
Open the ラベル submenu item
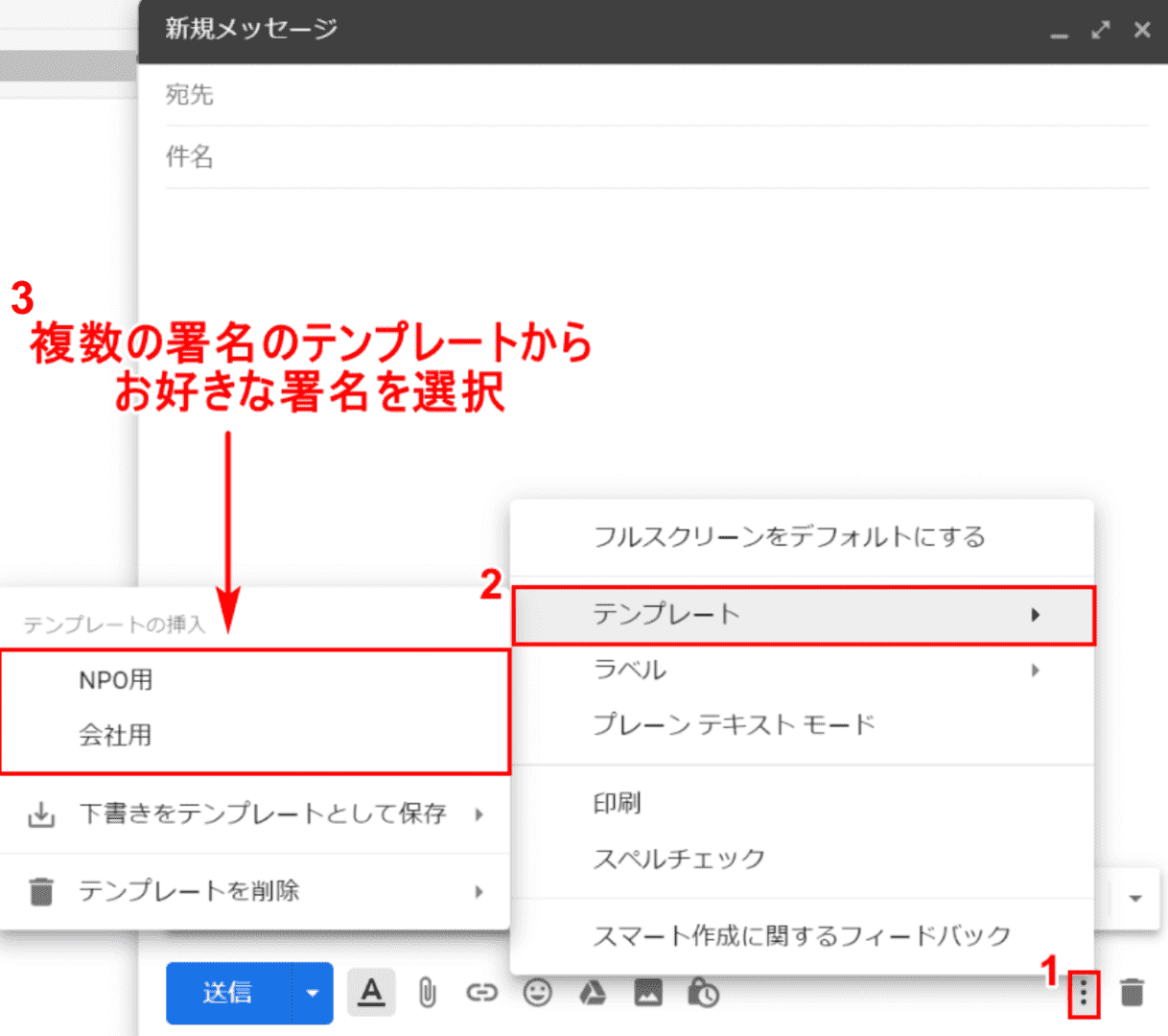(802, 670)
